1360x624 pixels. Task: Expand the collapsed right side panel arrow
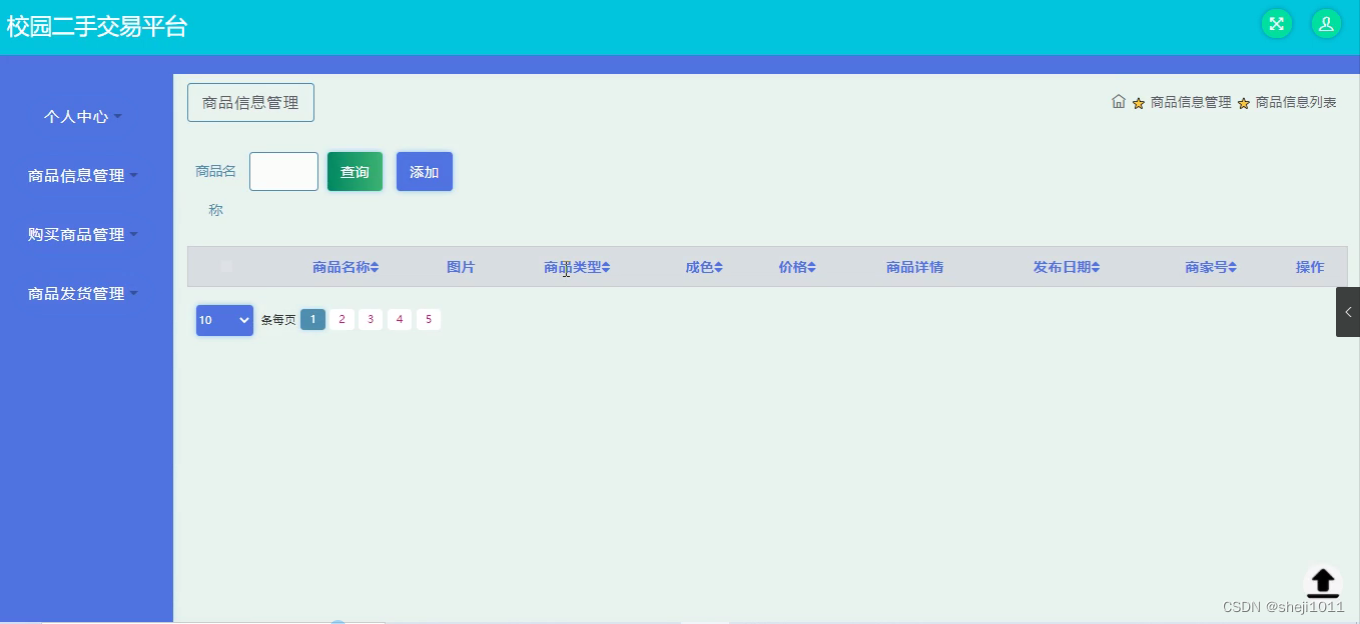click(1348, 312)
